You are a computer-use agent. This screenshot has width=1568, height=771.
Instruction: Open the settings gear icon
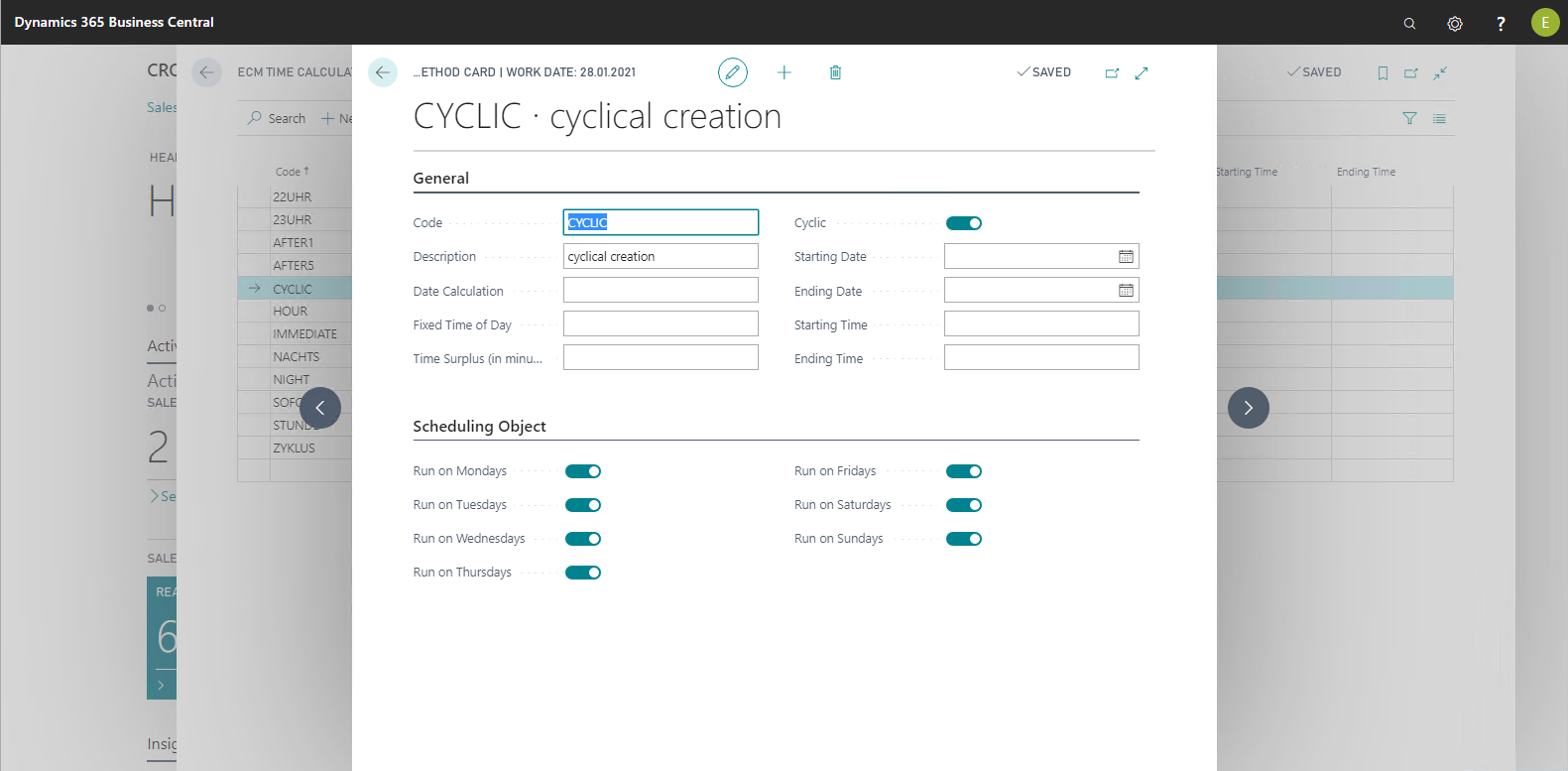point(1455,23)
